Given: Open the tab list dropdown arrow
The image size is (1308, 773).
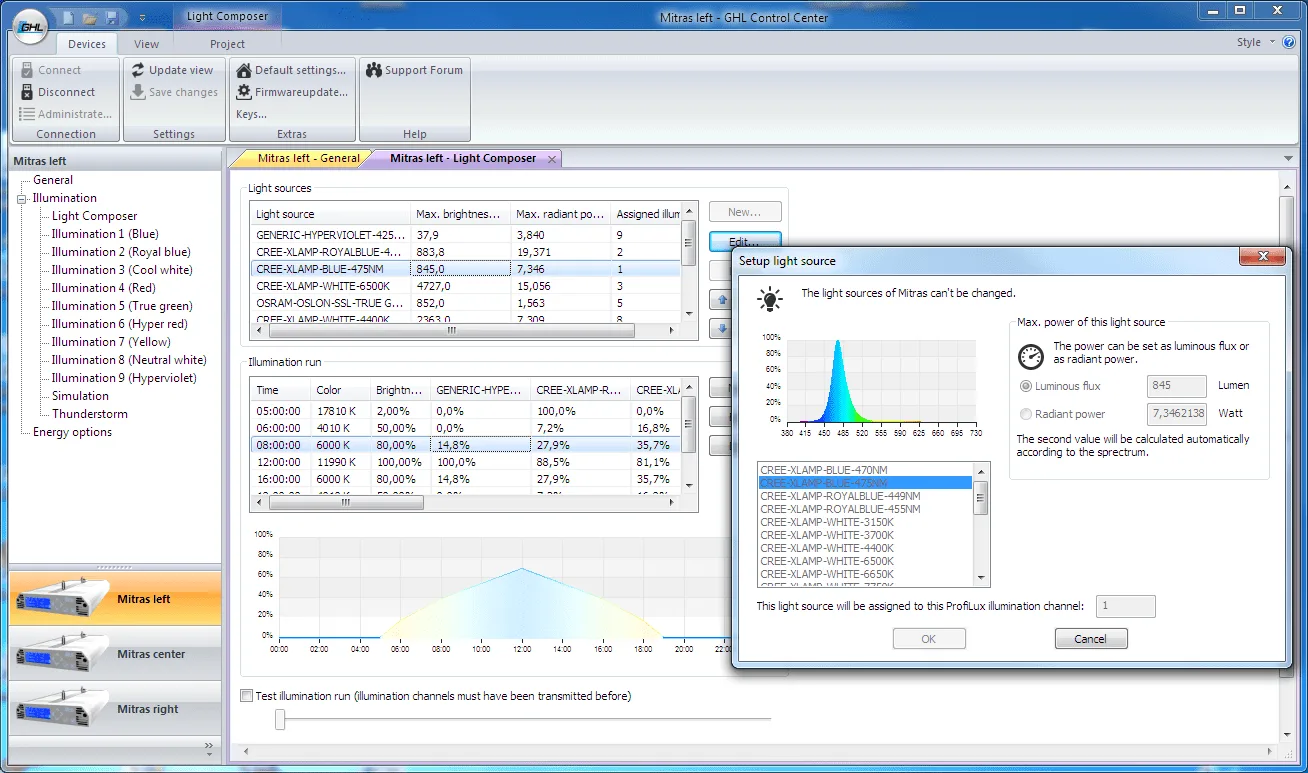Looking at the screenshot, I should [1288, 159].
